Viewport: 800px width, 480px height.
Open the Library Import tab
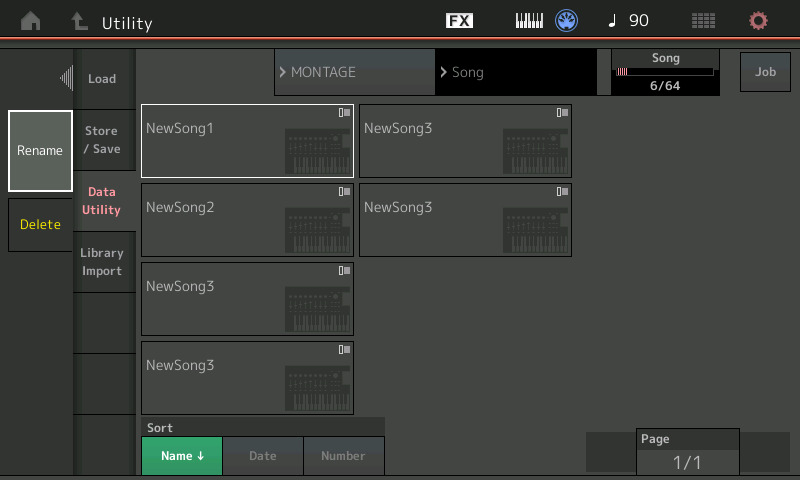click(x=102, y=262)
